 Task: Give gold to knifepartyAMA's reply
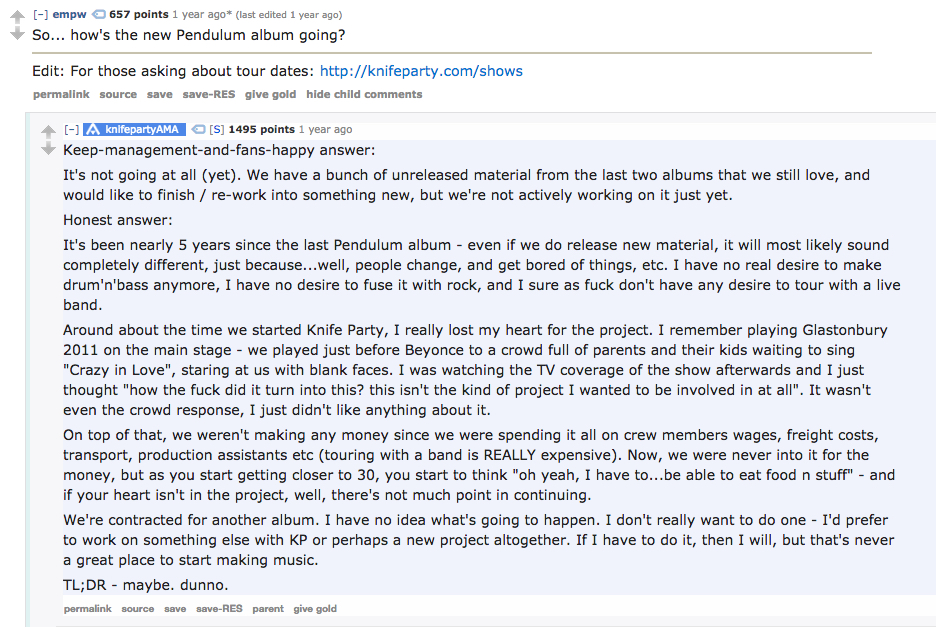click(x=315, y=608)
